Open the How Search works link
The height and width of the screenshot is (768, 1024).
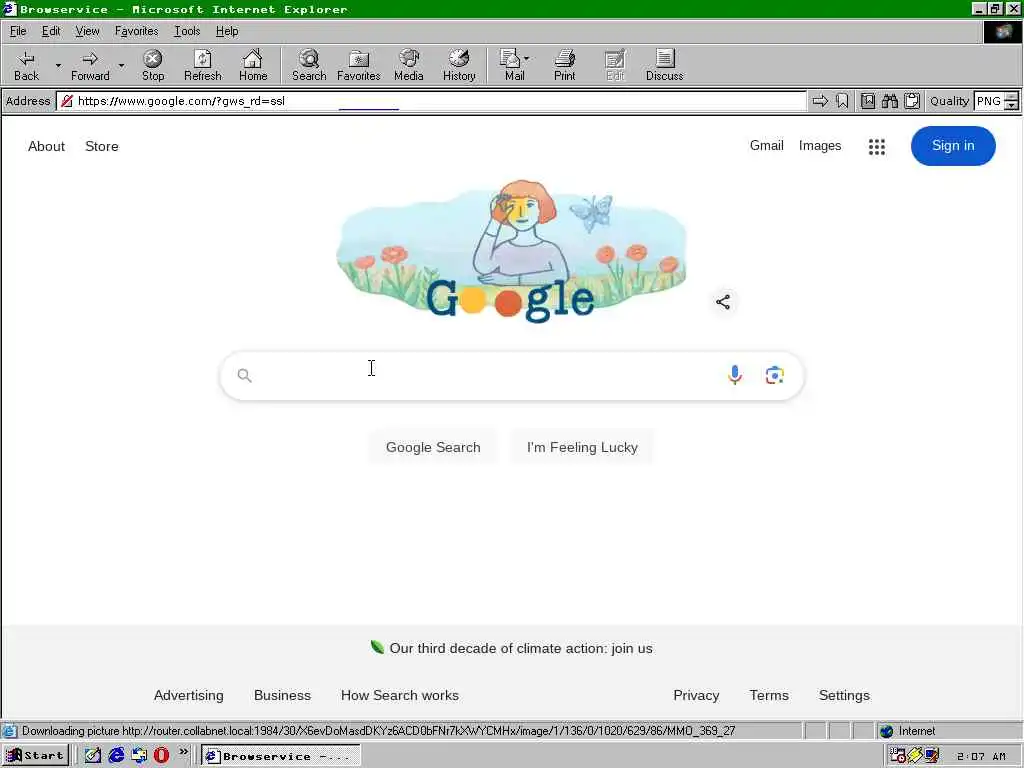click(x=400, y=696)
